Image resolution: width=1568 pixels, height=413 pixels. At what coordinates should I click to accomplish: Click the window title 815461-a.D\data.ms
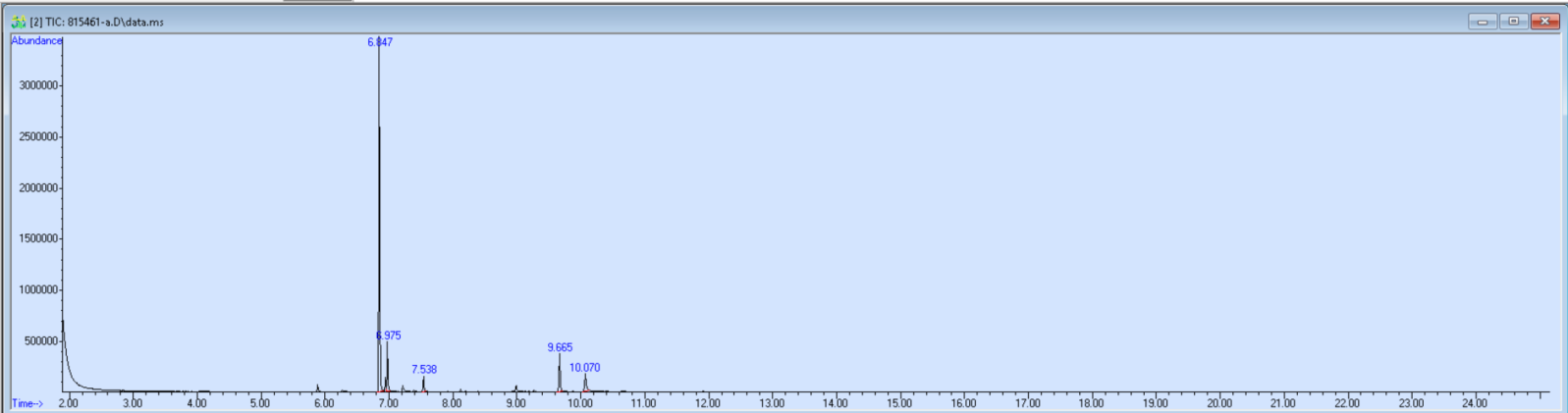pyautogui.click(x=96, y=22)
